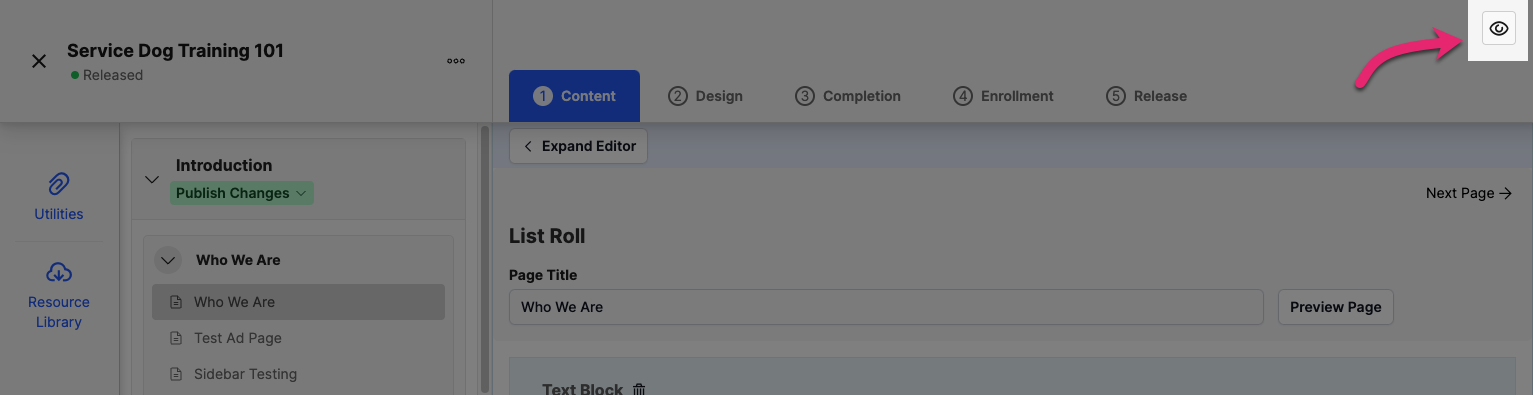Click the Preview Page button
Image resolution: width=1533 pixels, height=395 pixels.
[x=1336, y=307]
